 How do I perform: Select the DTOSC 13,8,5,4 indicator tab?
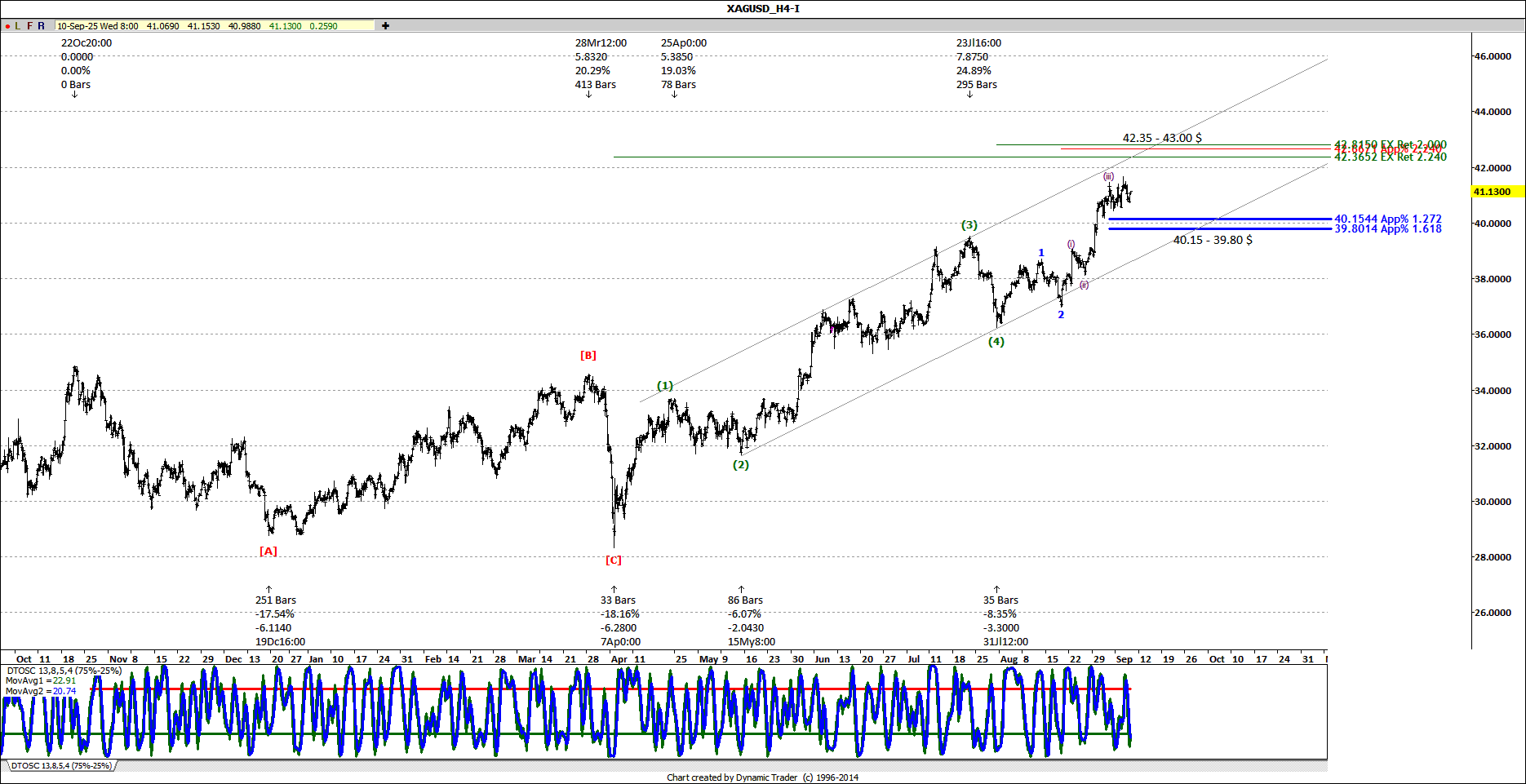(x=61, y=766)
